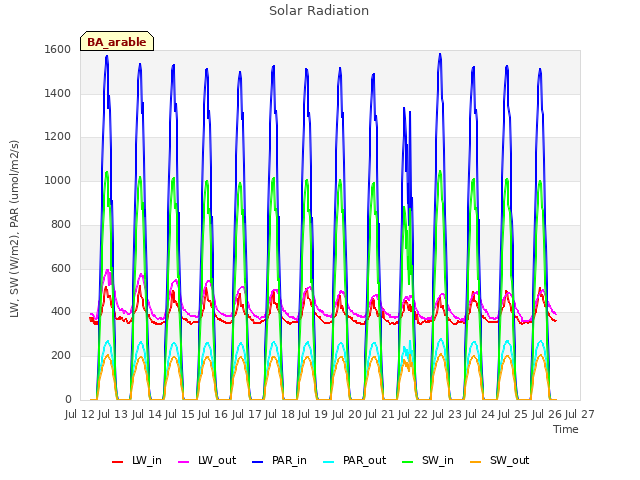Click the magenta LW_out legend swatch
Screen dimensions: 640x480
pyautogui.click(x=184, y=462)
